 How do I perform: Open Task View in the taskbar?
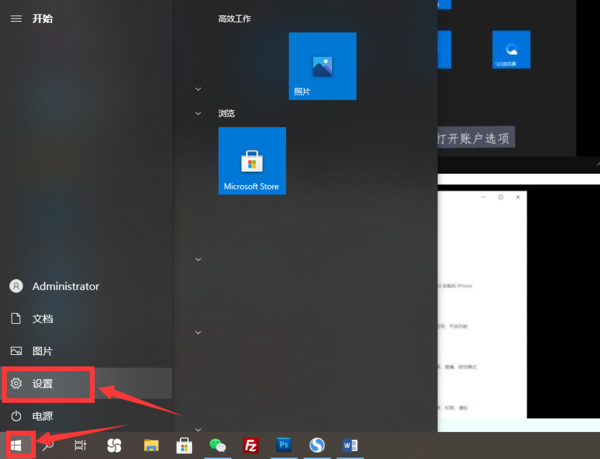[x=80, y=445]
